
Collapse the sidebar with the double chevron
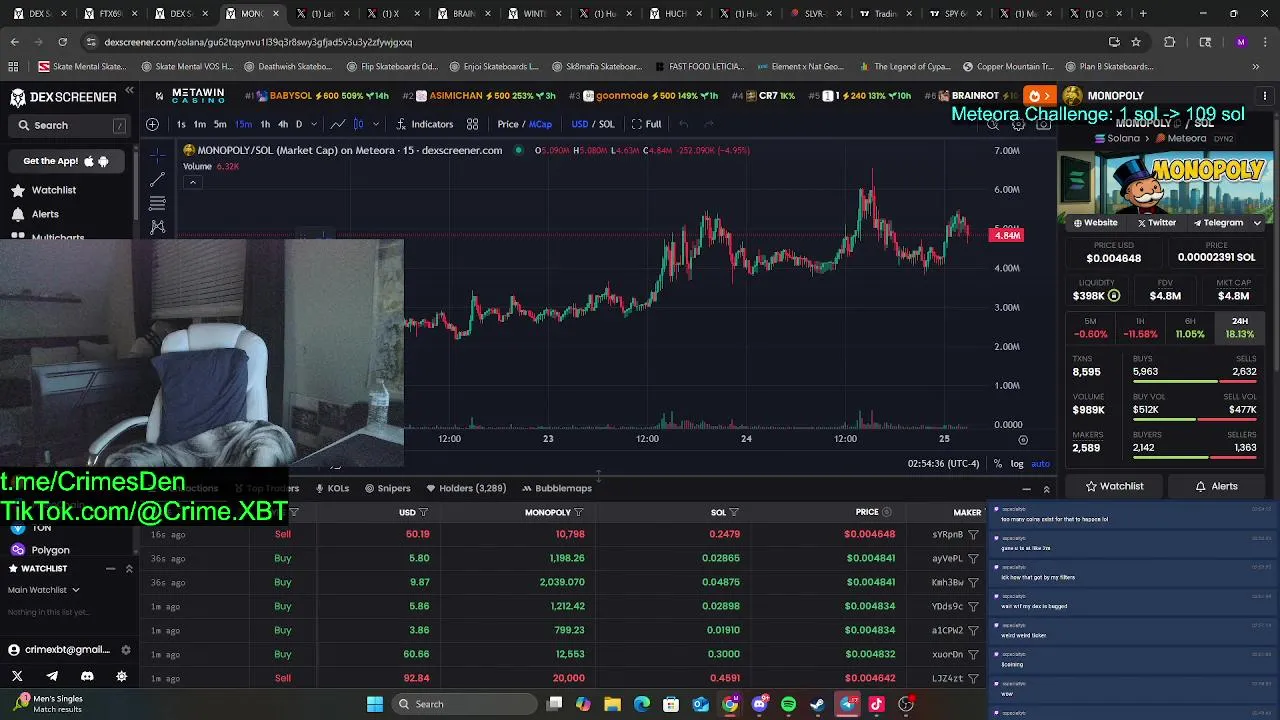[x=129, y=91]
